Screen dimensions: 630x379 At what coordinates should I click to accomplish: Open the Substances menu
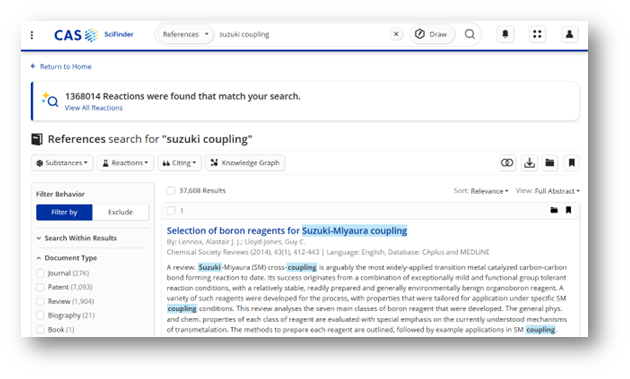[62, 163]
